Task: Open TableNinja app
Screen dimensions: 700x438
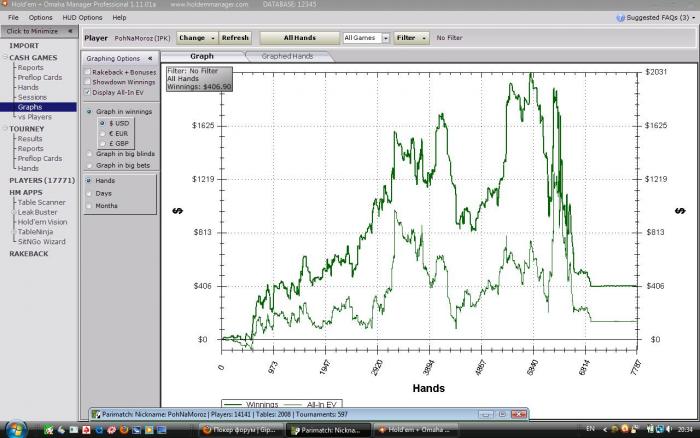Action: tap(35, 232)
